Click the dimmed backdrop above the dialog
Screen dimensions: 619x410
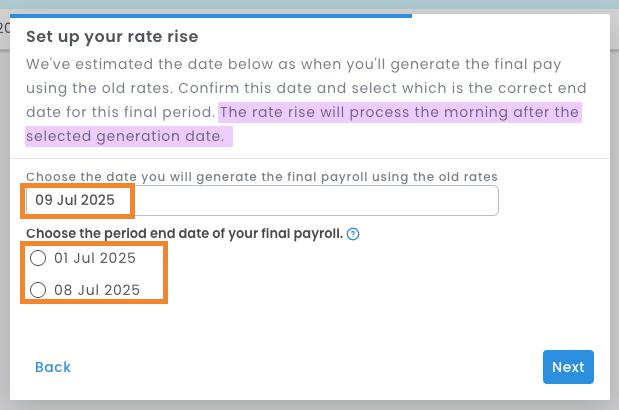click(300, 6)
